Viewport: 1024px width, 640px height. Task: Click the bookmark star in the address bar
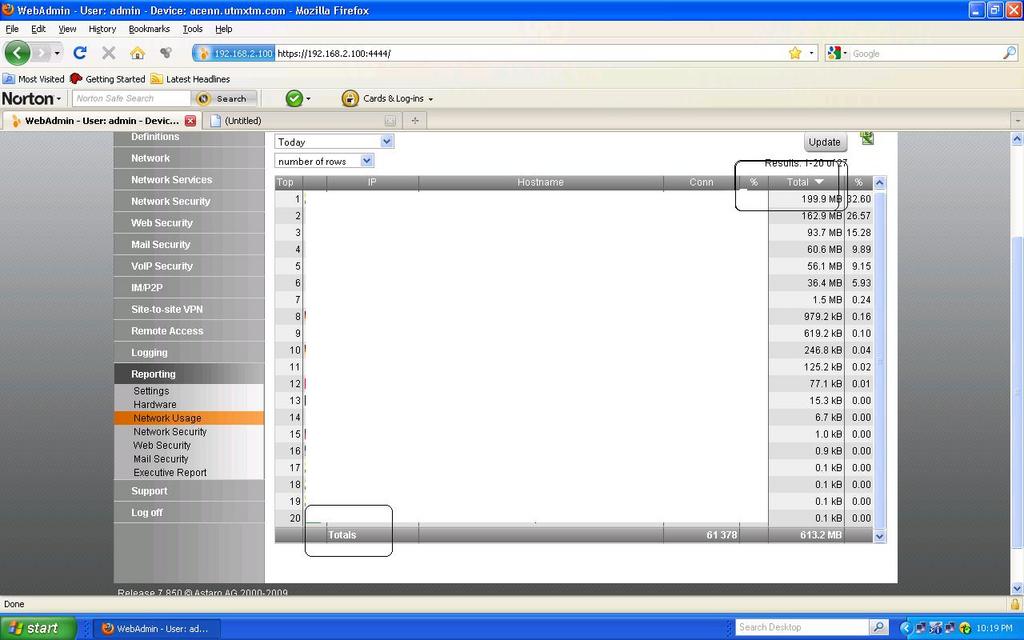(795, 53)
